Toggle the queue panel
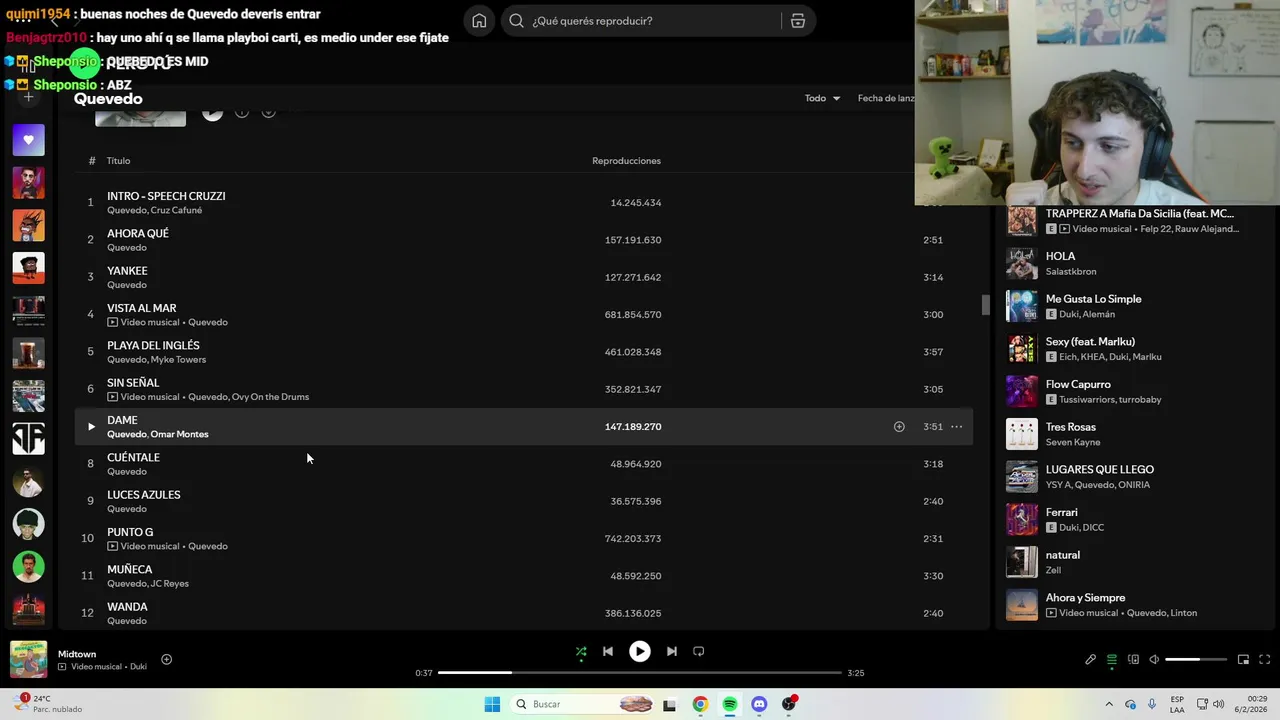This screenshot has width=1280, height=720. pyautogui.click(x=1111, y=659)
